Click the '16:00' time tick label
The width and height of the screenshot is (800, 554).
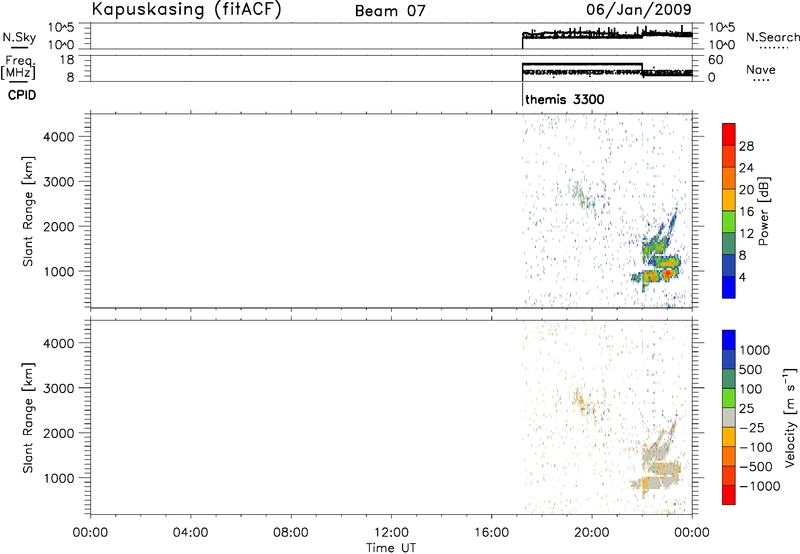pyautogui.click(x=491, y=533)
